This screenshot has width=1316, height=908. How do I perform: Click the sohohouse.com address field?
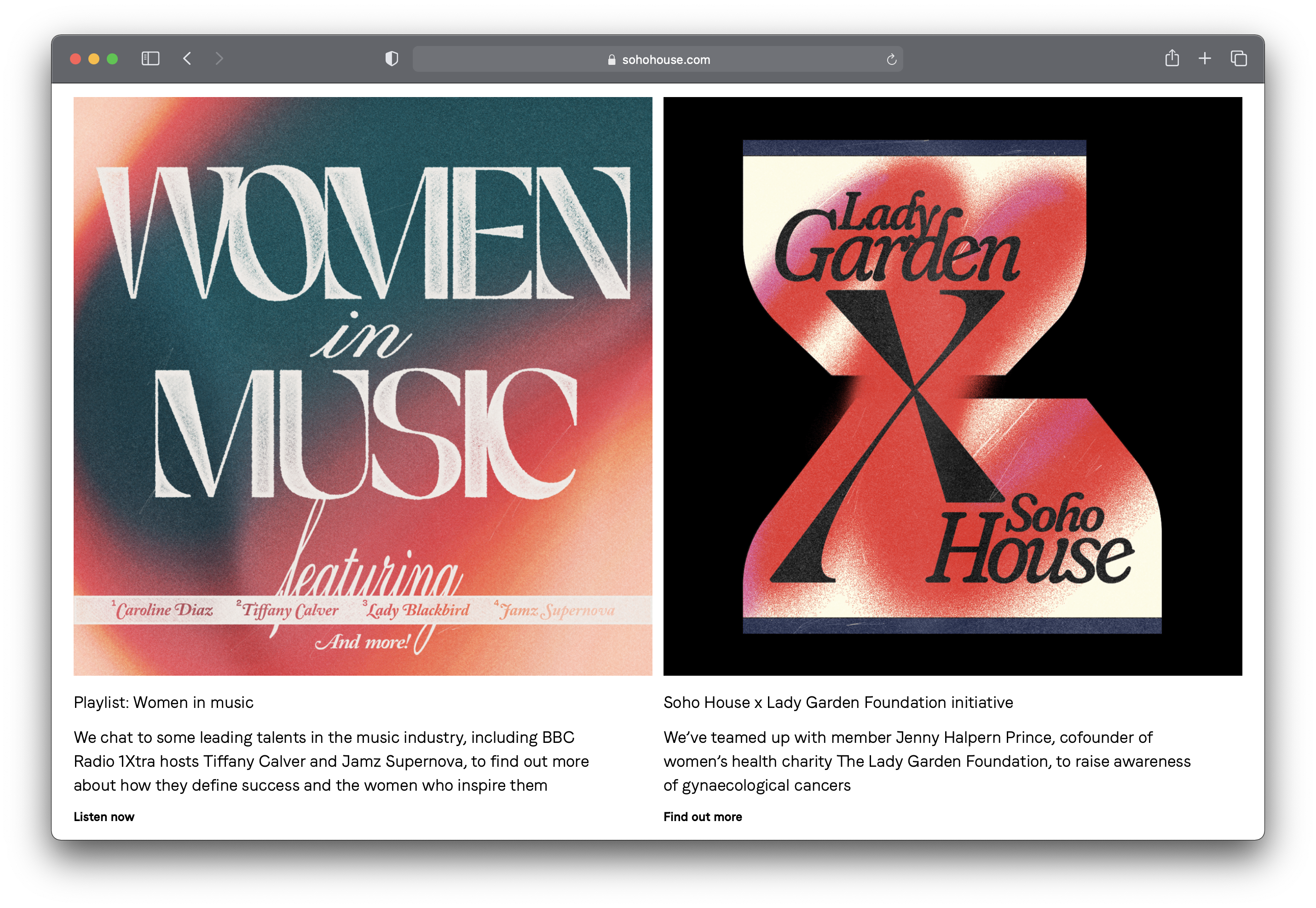click(666, 60)
